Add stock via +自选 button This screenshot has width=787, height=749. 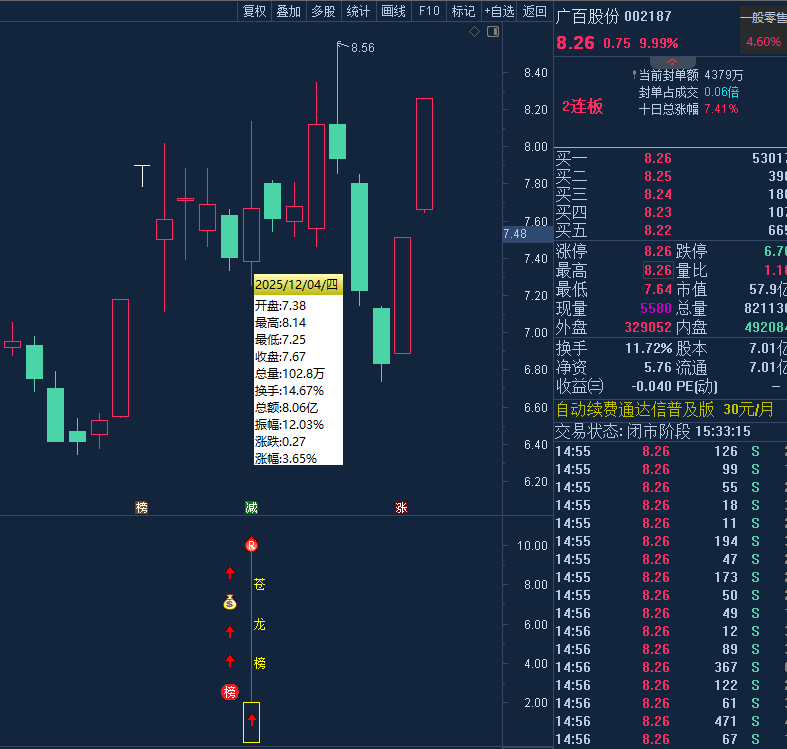(x=499, y=11)
